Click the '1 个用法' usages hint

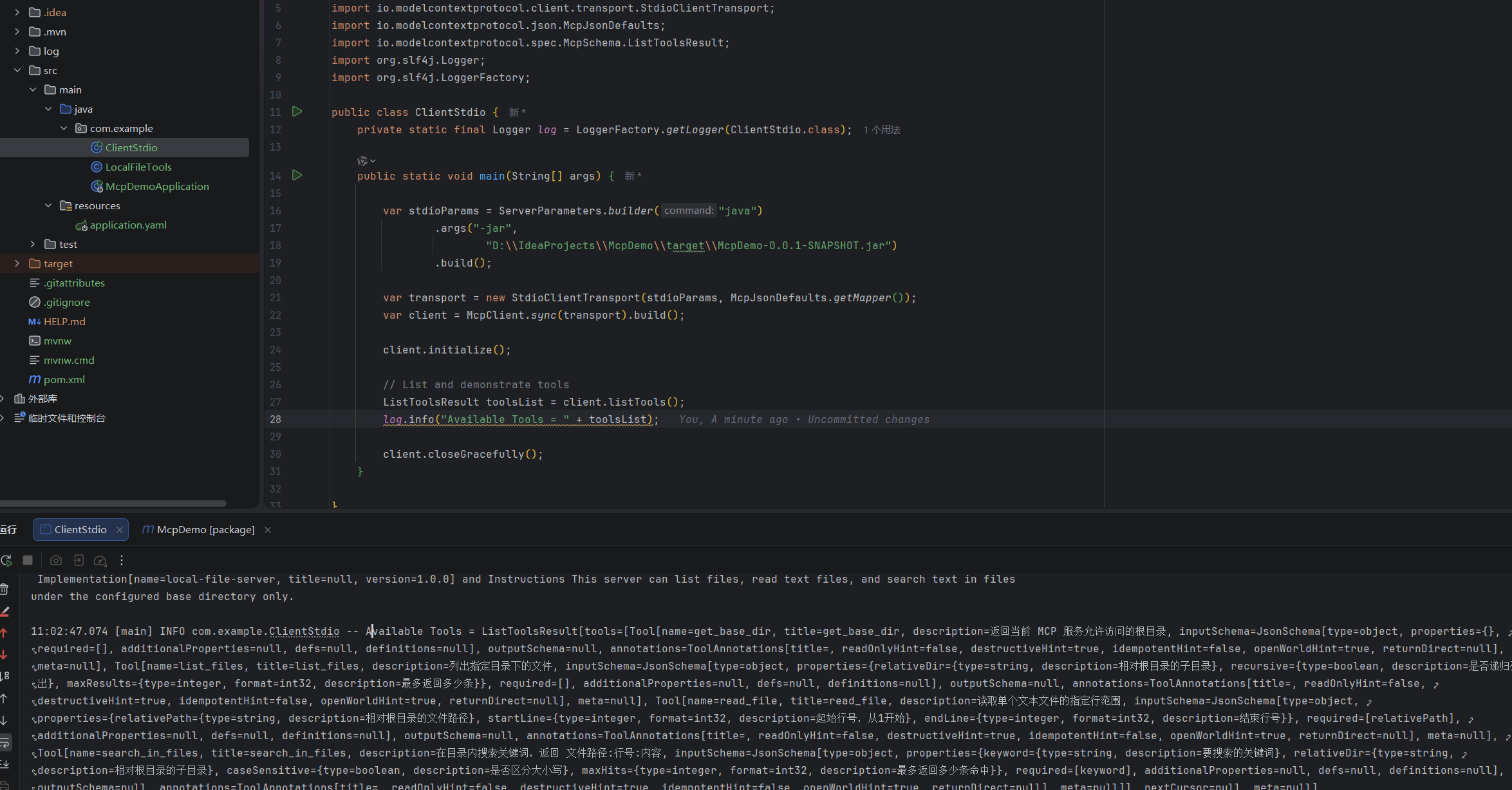point(882,130)
